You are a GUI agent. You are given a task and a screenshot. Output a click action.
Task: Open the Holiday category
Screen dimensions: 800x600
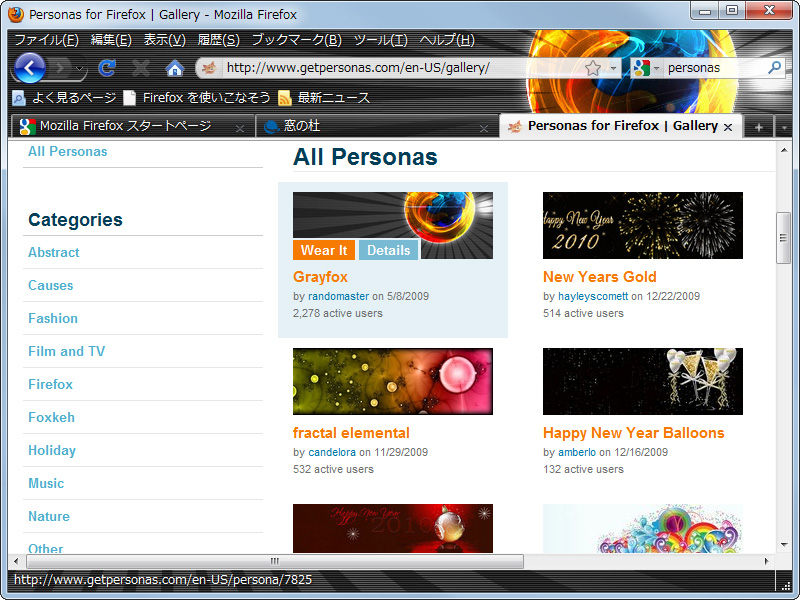(52, 451)
